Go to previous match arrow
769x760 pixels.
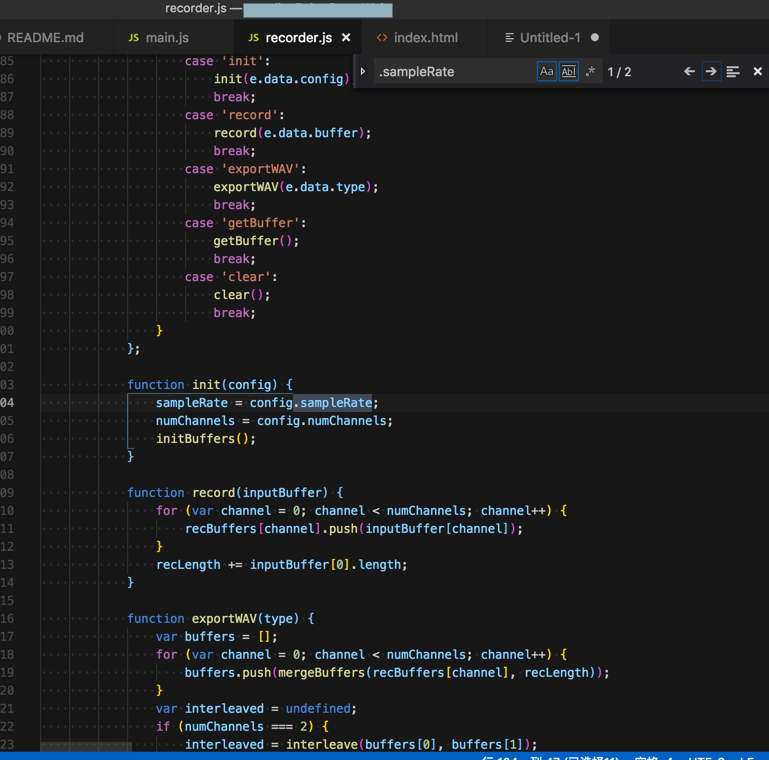click(689, 72)
